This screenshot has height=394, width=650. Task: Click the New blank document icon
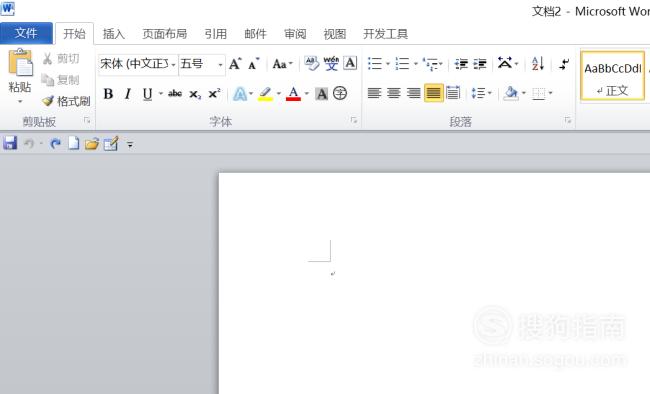73,143
